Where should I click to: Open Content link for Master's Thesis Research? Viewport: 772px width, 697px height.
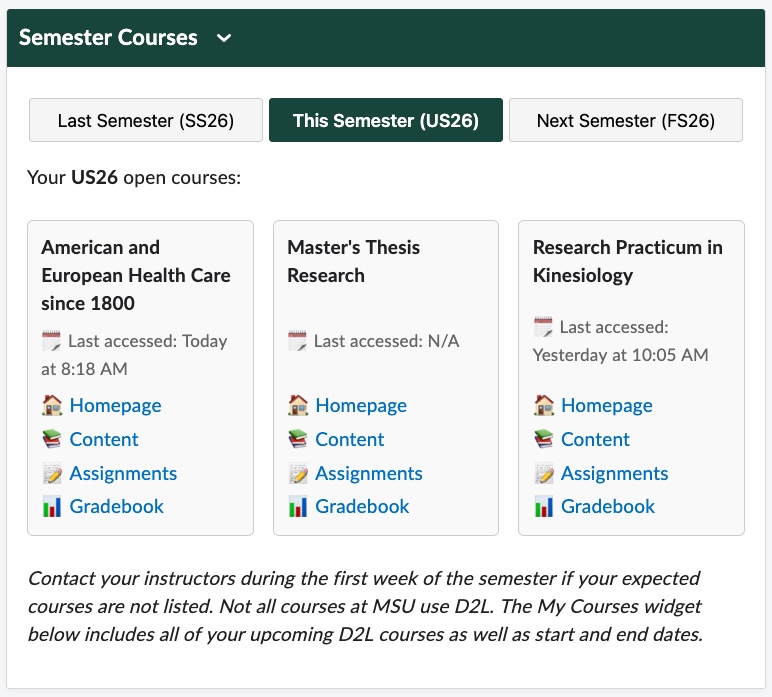(x=350, y=439)
